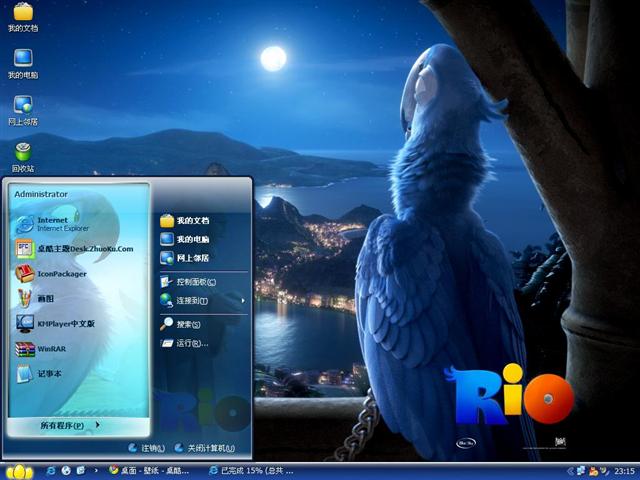The height and width of the screenshot is (480, 640).
Task: Select 我的文档 in the Start menu right pane
Action: pos(185,221)
